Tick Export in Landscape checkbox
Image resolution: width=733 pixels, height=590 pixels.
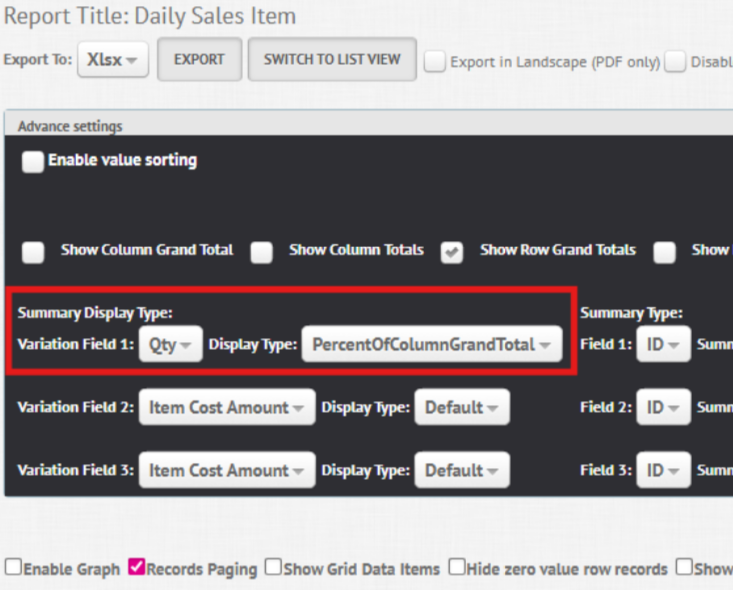[435, 62]
